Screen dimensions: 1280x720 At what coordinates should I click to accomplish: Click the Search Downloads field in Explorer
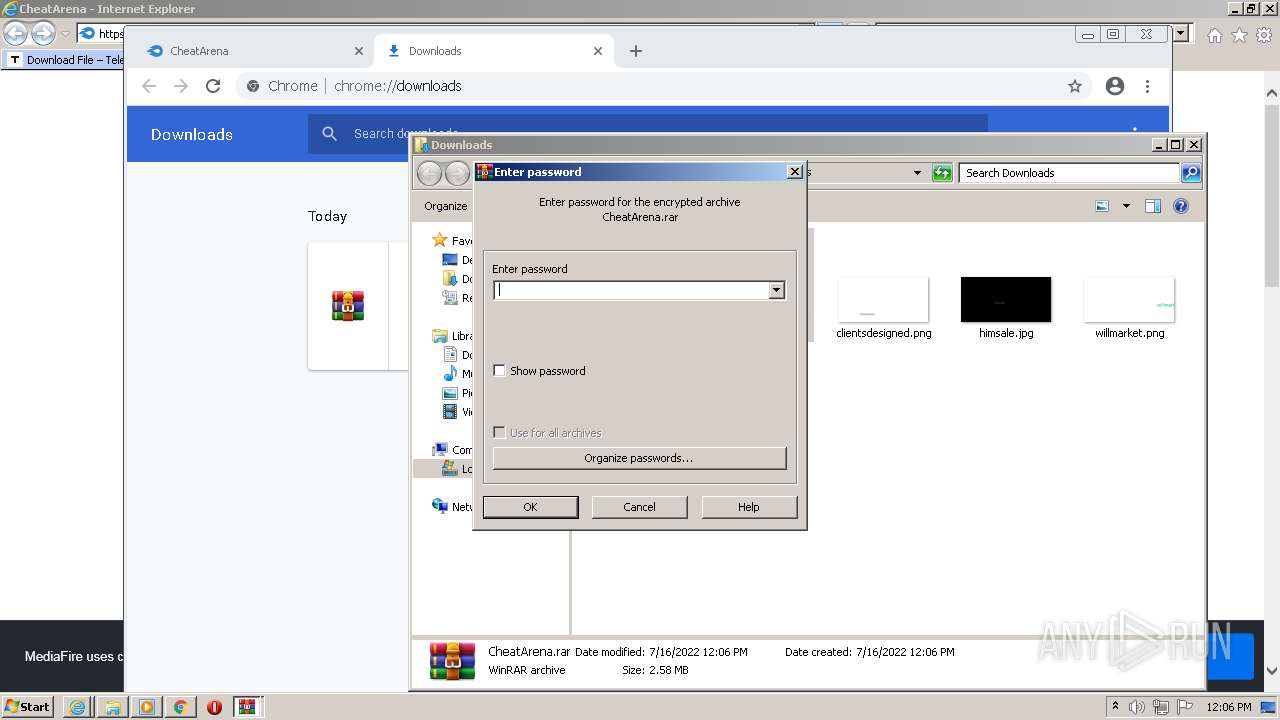click(1069, 173)
